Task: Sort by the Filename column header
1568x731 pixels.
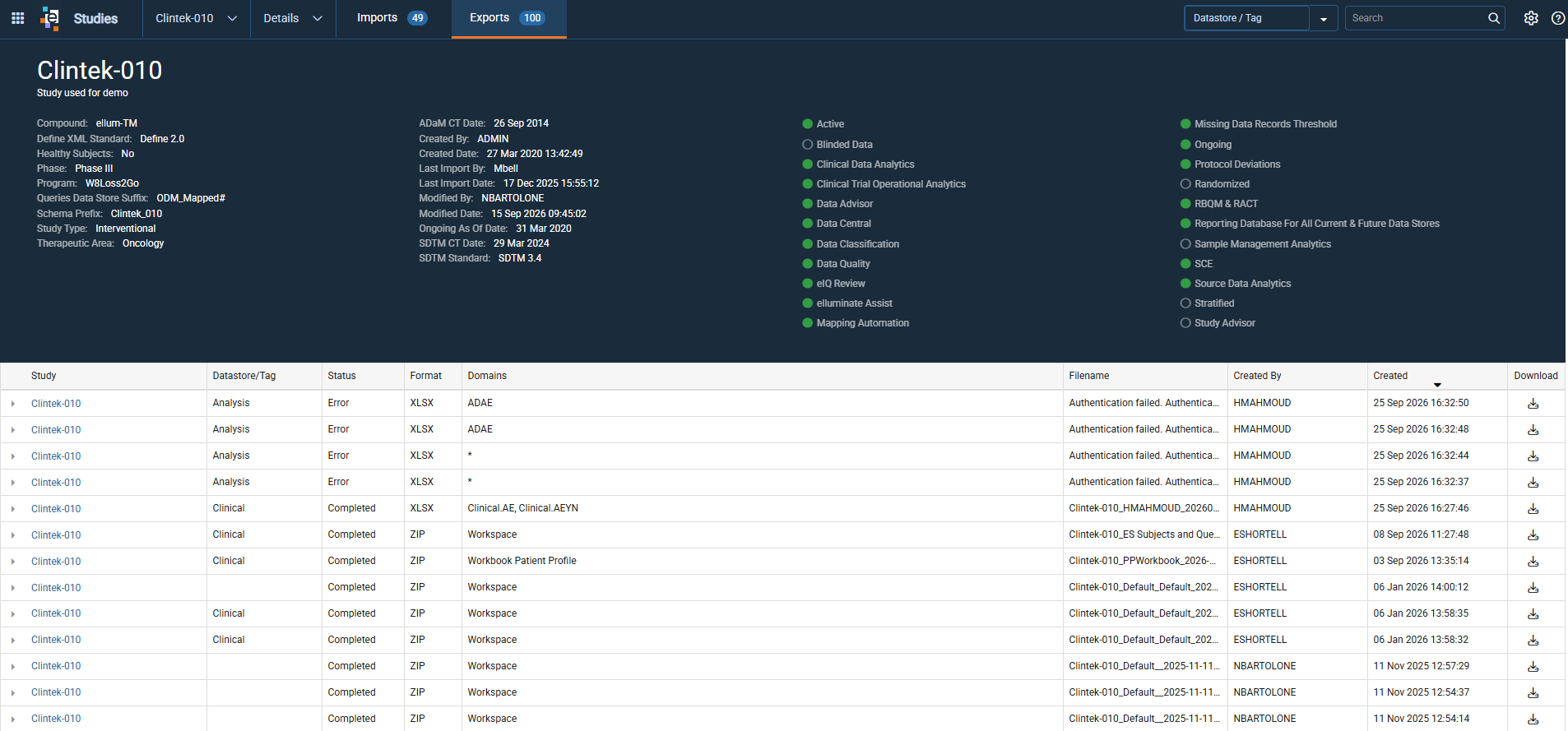Action: 1088,376
